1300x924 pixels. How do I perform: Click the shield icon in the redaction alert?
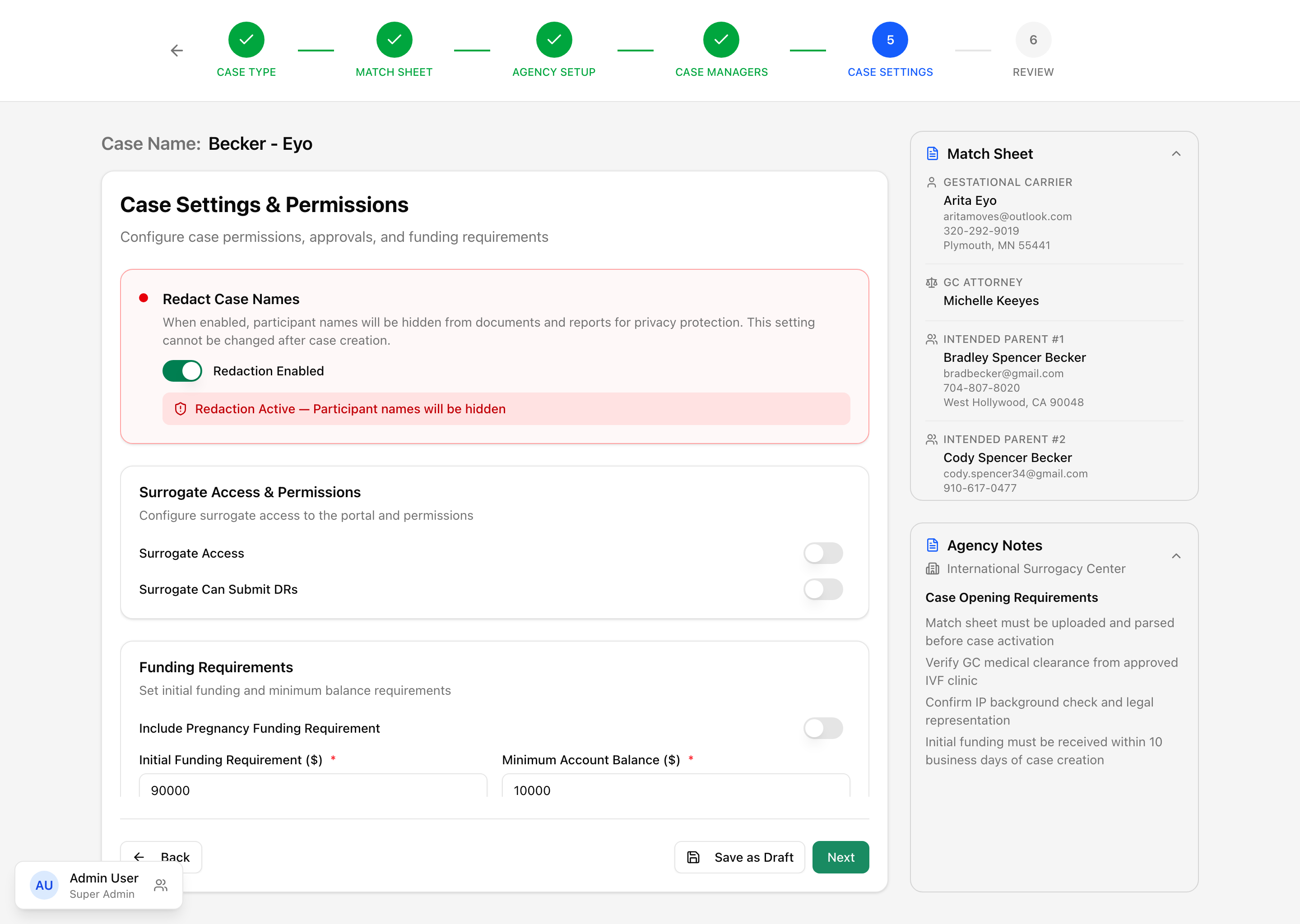181,408
